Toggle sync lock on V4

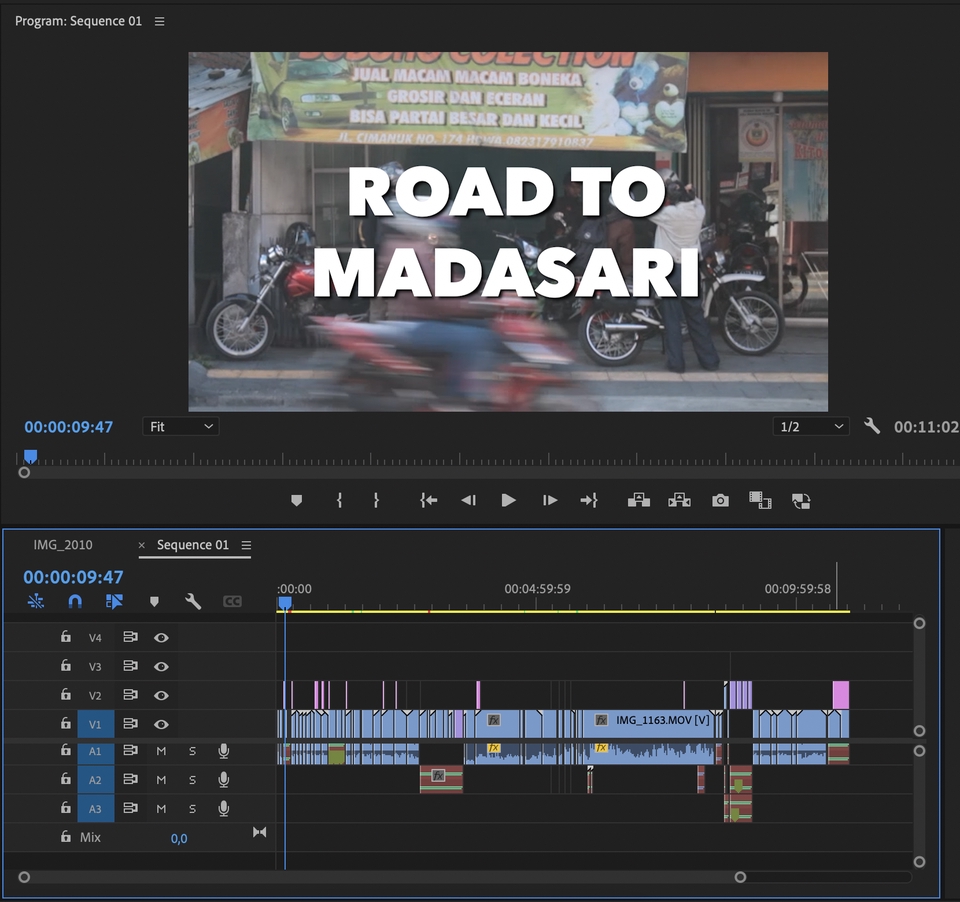point(130,637)
